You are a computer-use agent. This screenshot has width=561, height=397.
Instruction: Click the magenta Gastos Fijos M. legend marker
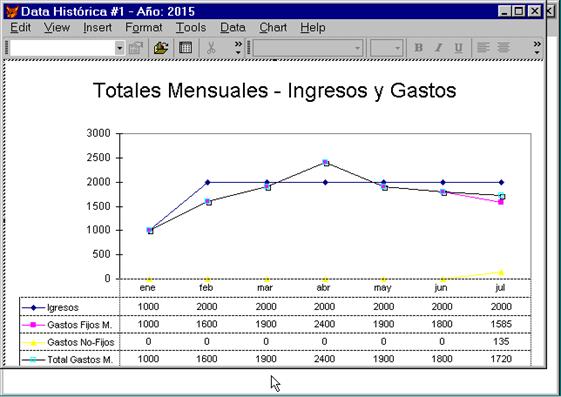(x=33, y=325)
